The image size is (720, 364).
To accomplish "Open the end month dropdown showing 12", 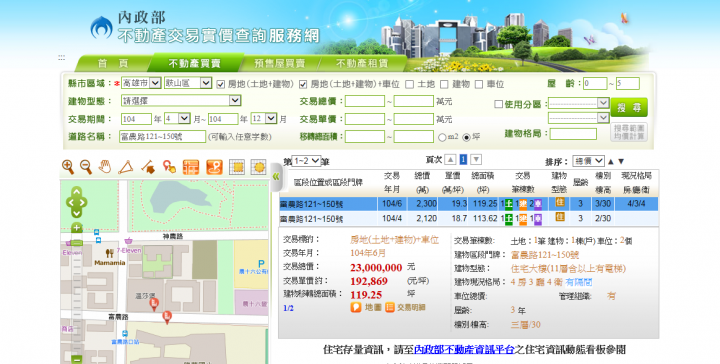I will click(264, 119).
